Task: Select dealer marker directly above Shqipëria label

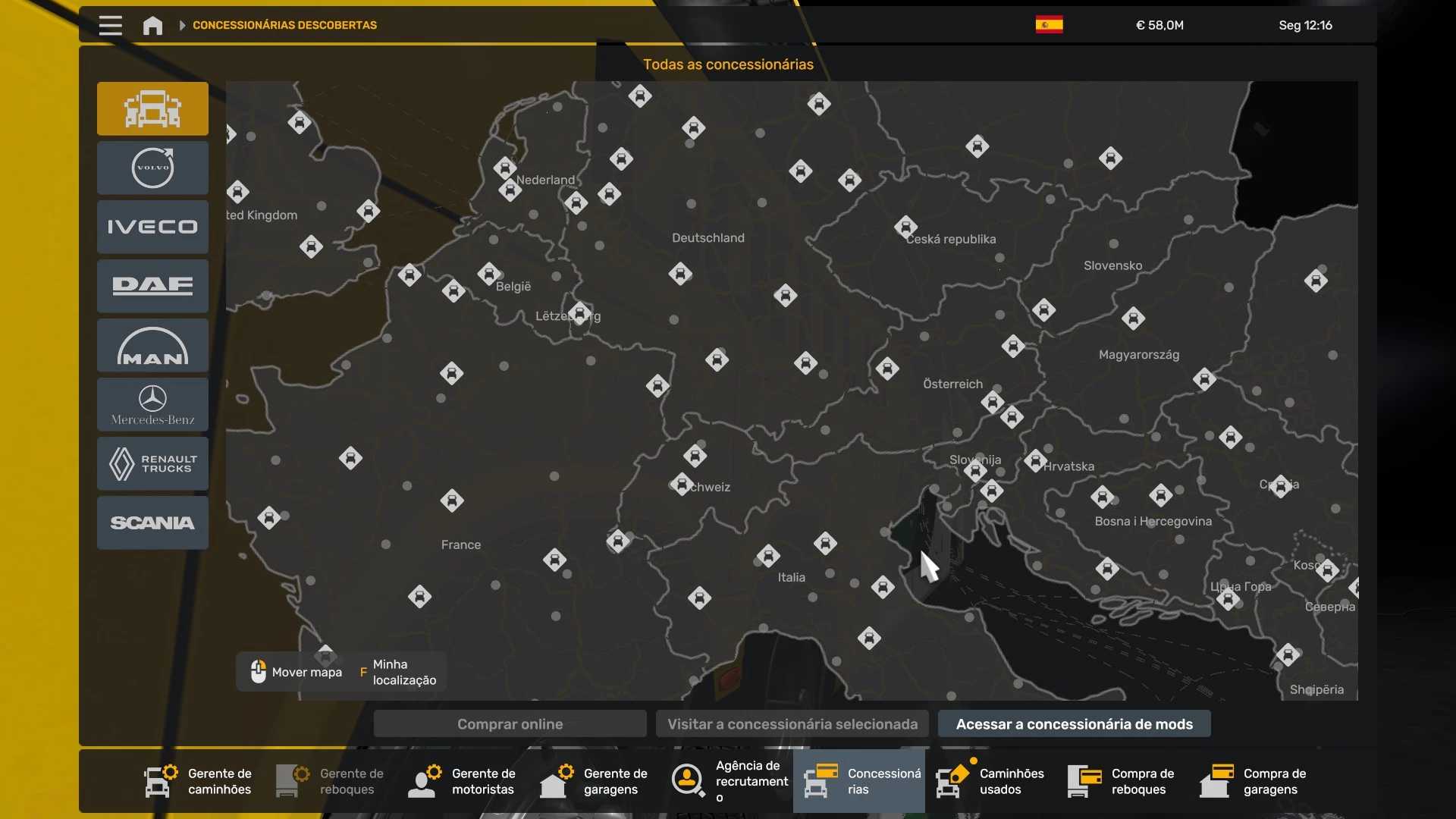Action: tap(1288, 654)
